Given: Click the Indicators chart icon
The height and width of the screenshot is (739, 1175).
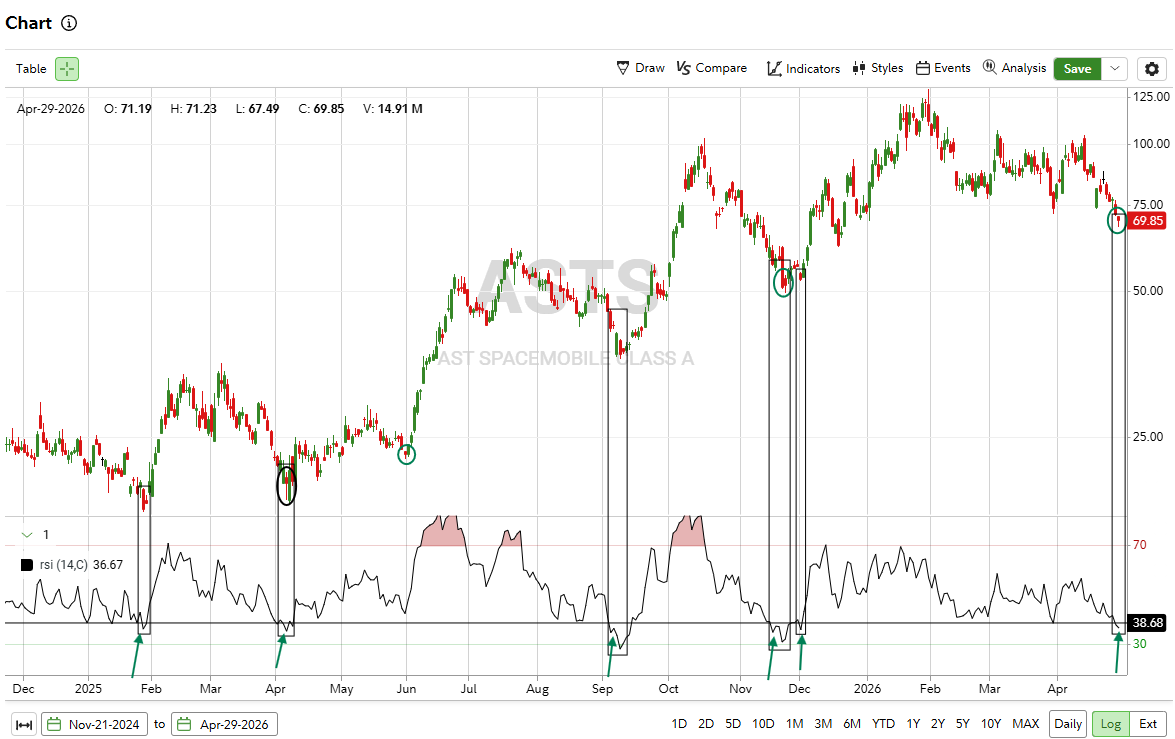Looking at the screenshot, I should point(774,69).
